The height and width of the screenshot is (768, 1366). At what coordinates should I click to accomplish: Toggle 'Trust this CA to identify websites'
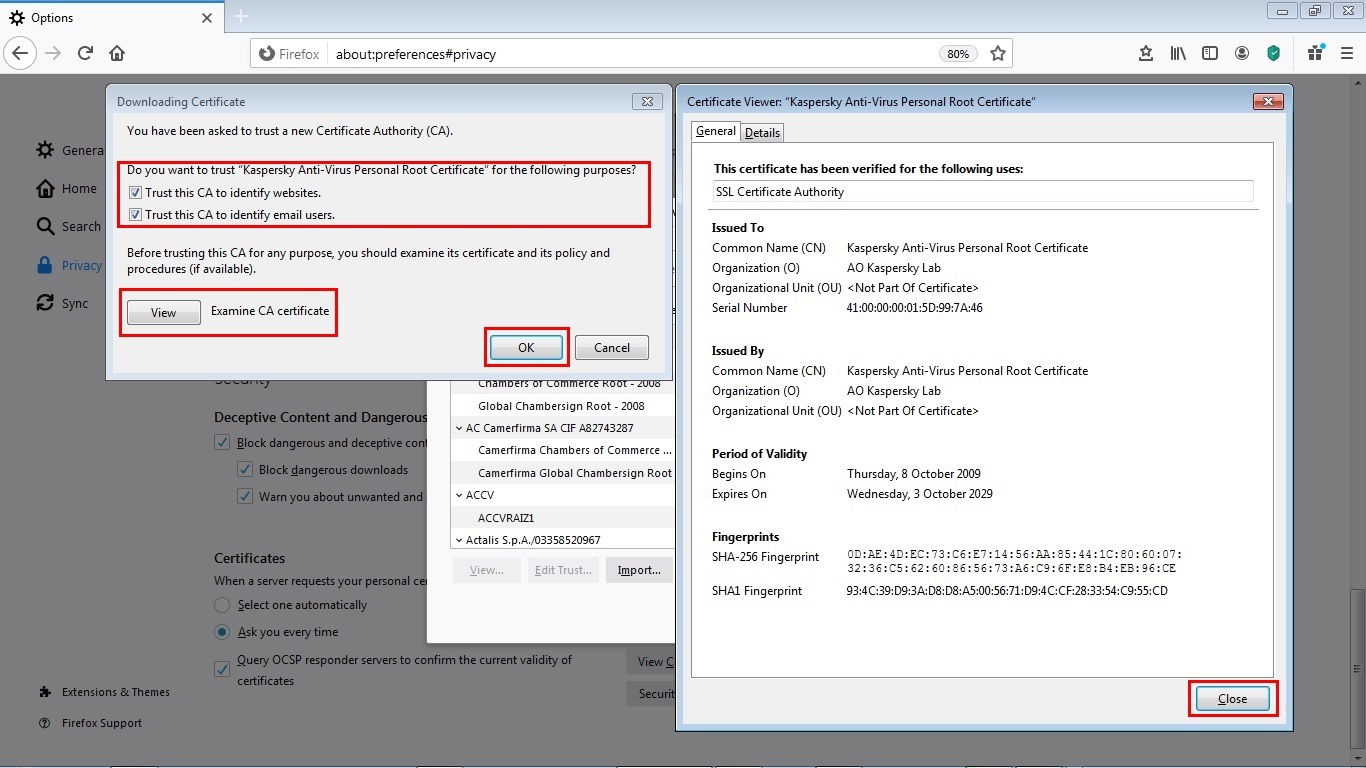136,193
